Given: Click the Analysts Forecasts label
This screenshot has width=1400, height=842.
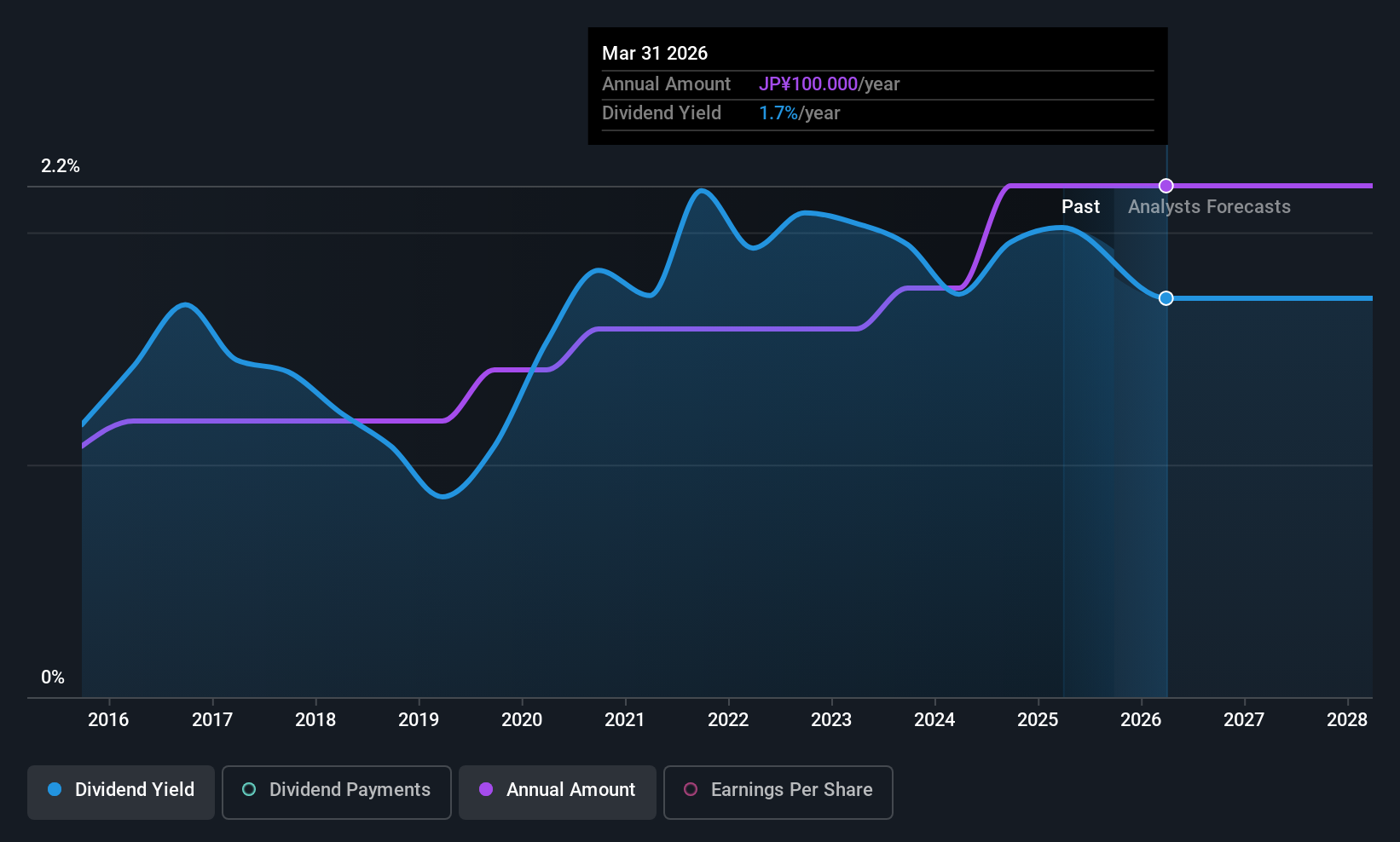Looking at the screenshot, I should (1209, 207).
